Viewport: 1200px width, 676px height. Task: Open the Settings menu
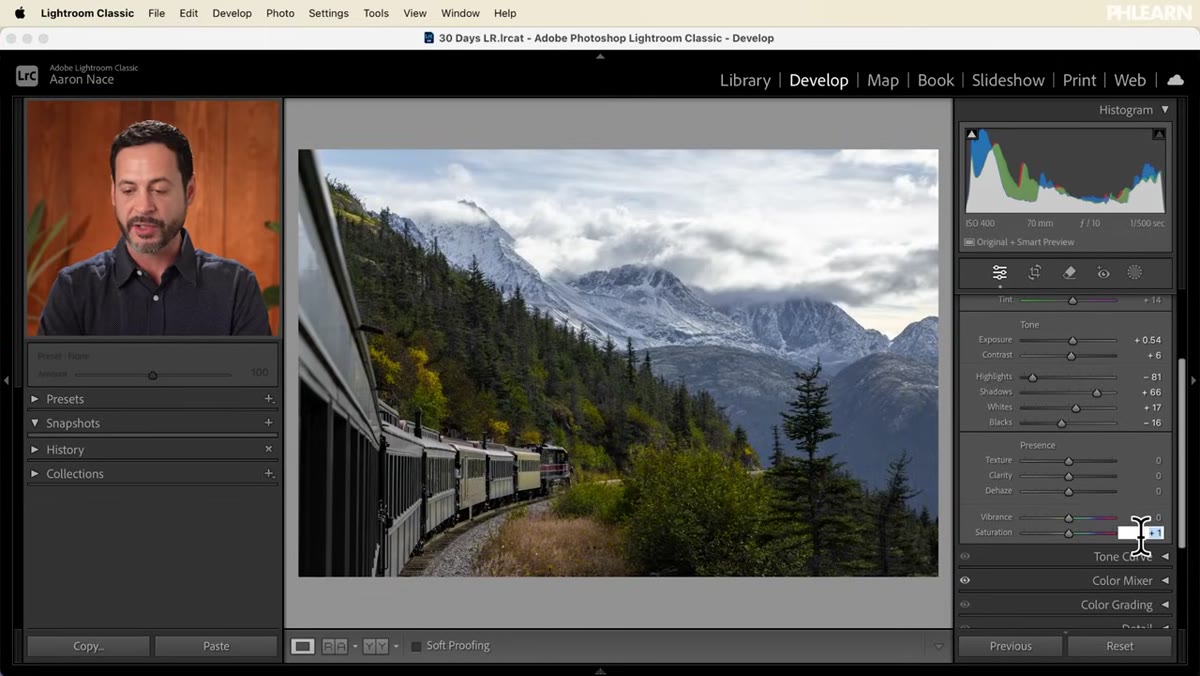pyautogui.click(x=328, y=13)
